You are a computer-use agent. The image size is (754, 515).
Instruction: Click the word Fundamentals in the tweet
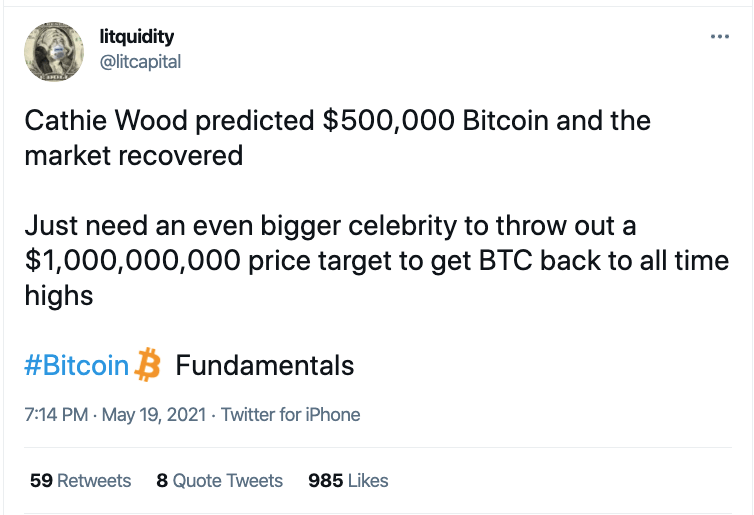[265, 365]
